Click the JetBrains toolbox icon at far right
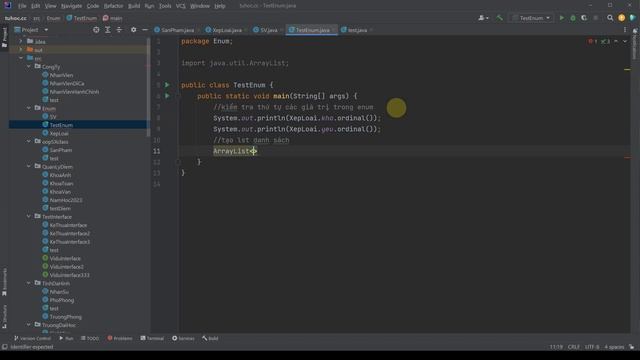Screen dimensions: 640x360 point(632,18)
